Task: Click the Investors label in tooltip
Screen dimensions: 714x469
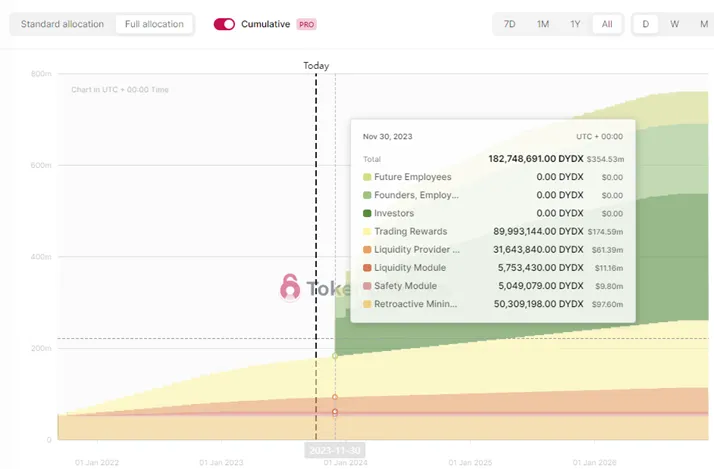Action: tap(394, 213)
